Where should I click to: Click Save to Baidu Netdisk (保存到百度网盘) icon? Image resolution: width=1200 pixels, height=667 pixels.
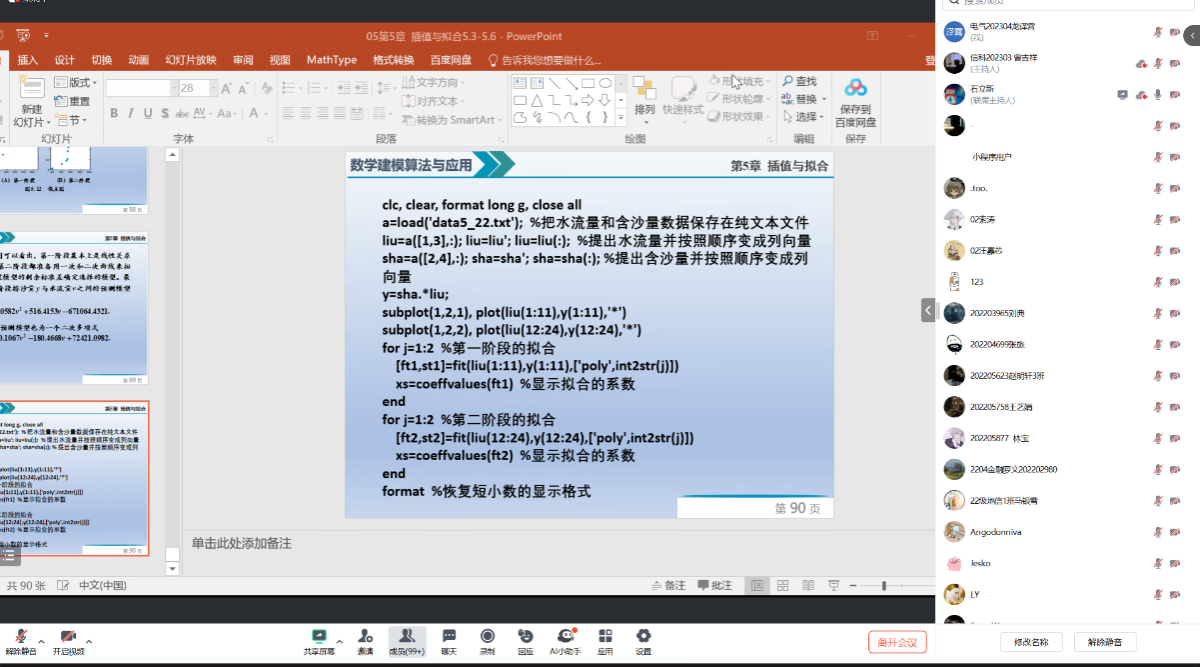coord(855,101)
